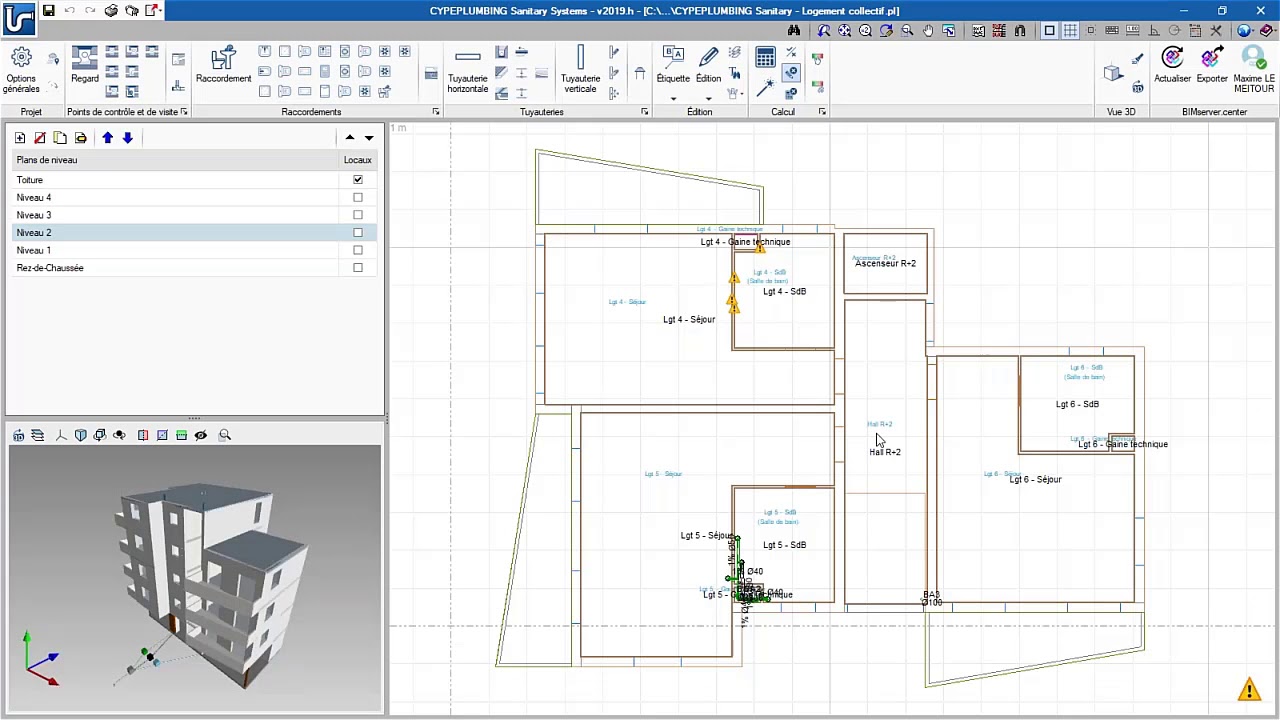1280x720 pixels.
Task: Select the Raccordement fixture tool
Action: [x=223, y=66]
